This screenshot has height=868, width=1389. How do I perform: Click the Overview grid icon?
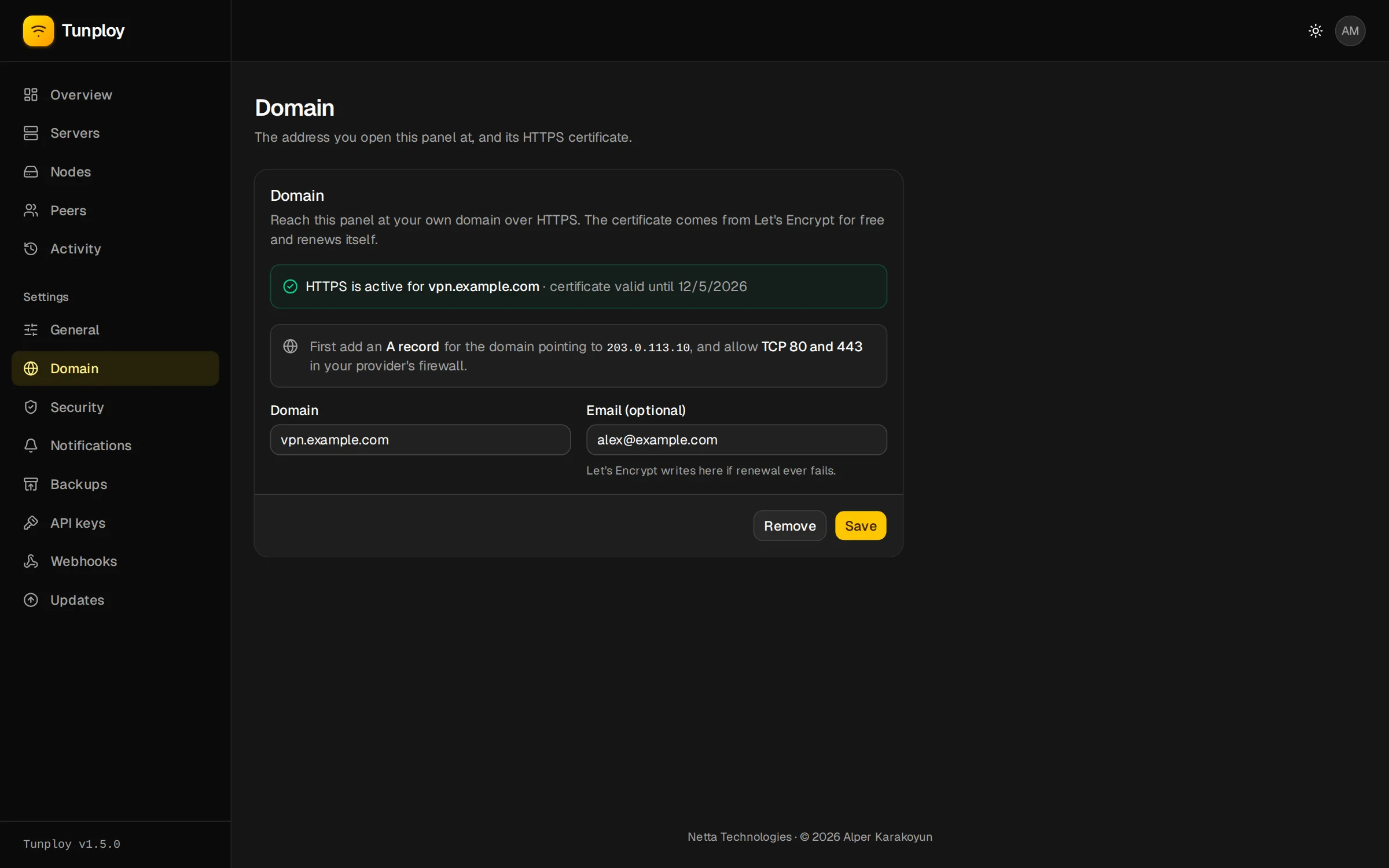tap(31, 94)
